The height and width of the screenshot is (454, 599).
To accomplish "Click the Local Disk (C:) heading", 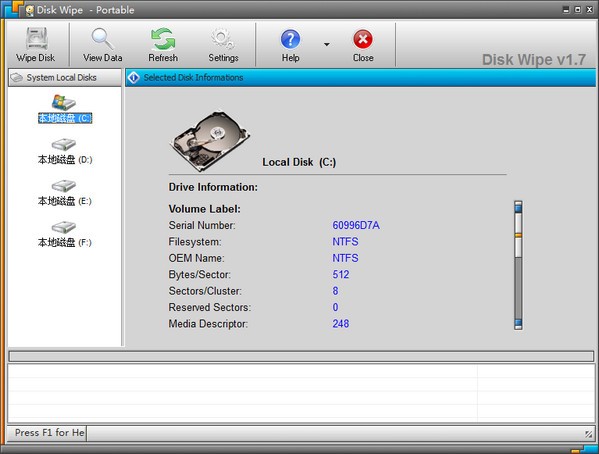I will pyautogui.click(x=299, y=162).
